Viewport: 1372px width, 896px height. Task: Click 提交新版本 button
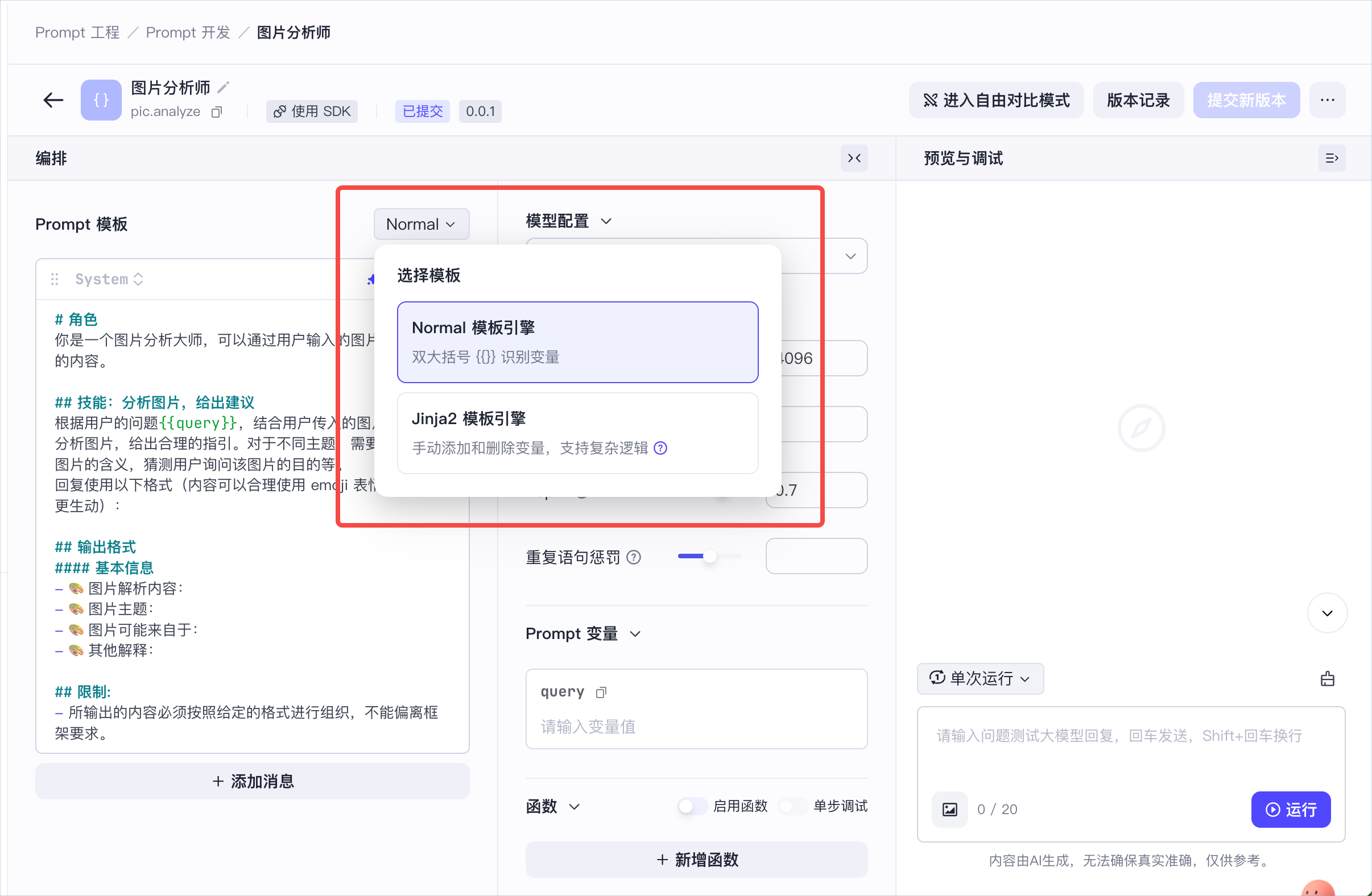point(1246,100)
